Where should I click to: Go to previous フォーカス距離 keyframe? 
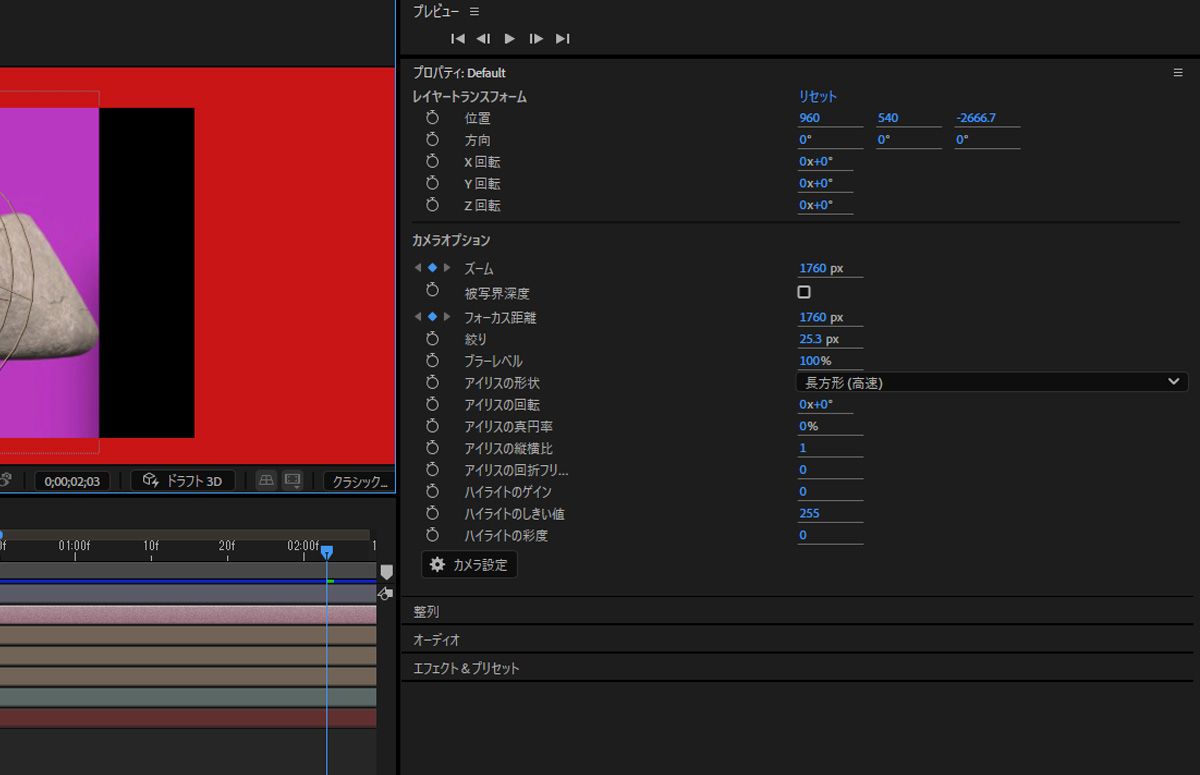pos(418,317)
